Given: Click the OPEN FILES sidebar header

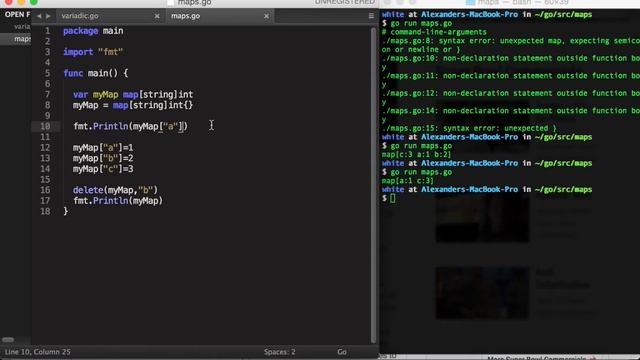Looking at the screenshot, I should point(17,15).
